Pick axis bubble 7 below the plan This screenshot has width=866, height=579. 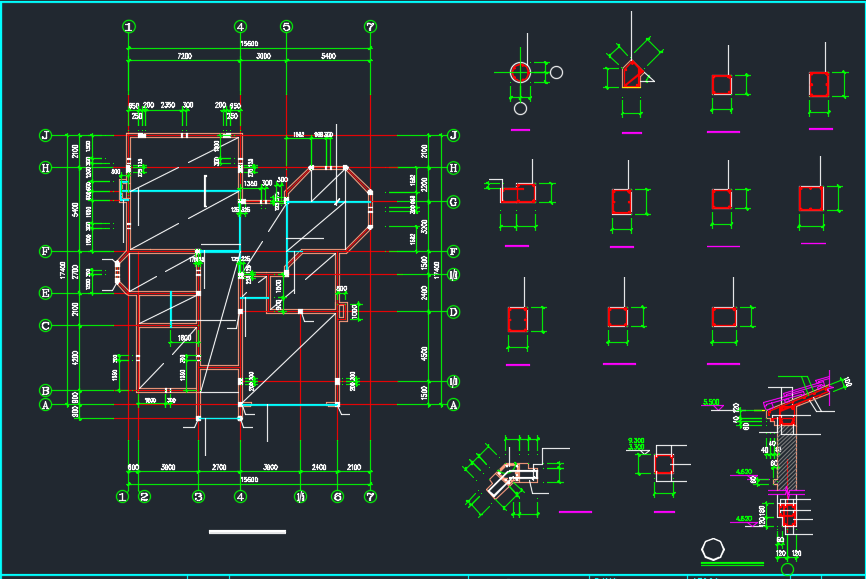click(x=371, y=497)
